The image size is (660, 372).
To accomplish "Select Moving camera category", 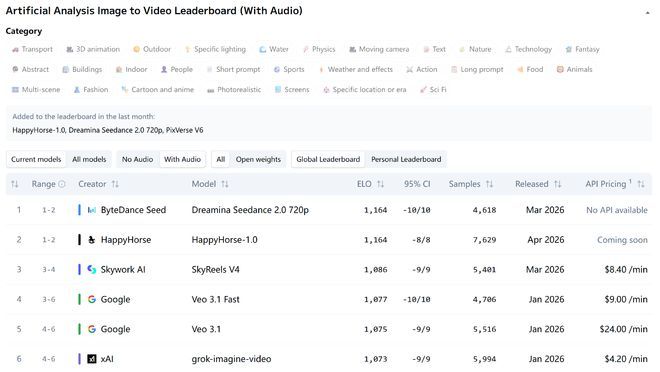I will click(x=379, y=49).
